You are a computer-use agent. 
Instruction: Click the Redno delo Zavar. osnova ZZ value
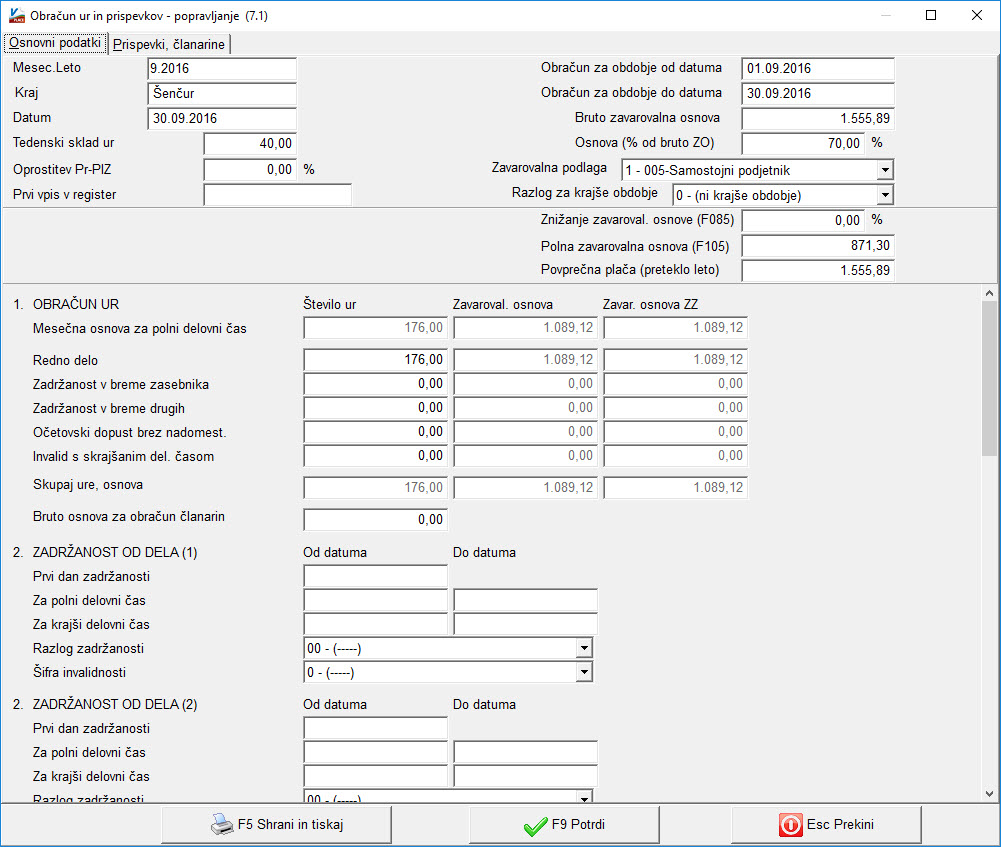675,359
